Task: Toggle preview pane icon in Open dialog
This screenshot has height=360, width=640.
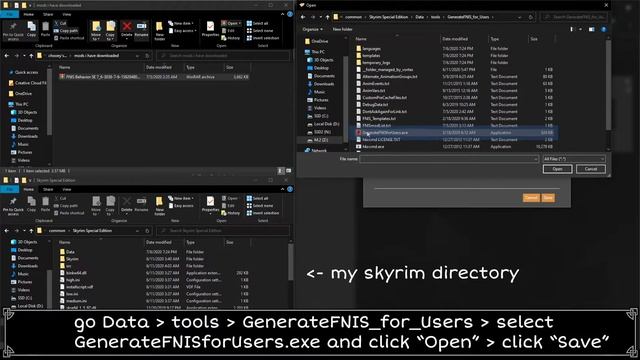Action: 591,29
